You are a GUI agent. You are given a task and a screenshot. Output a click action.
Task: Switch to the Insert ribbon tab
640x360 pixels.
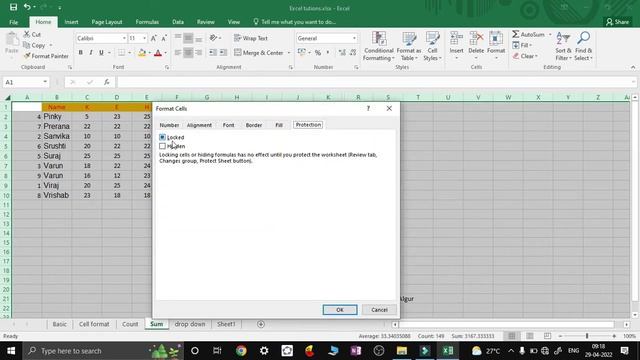(71, 22)
